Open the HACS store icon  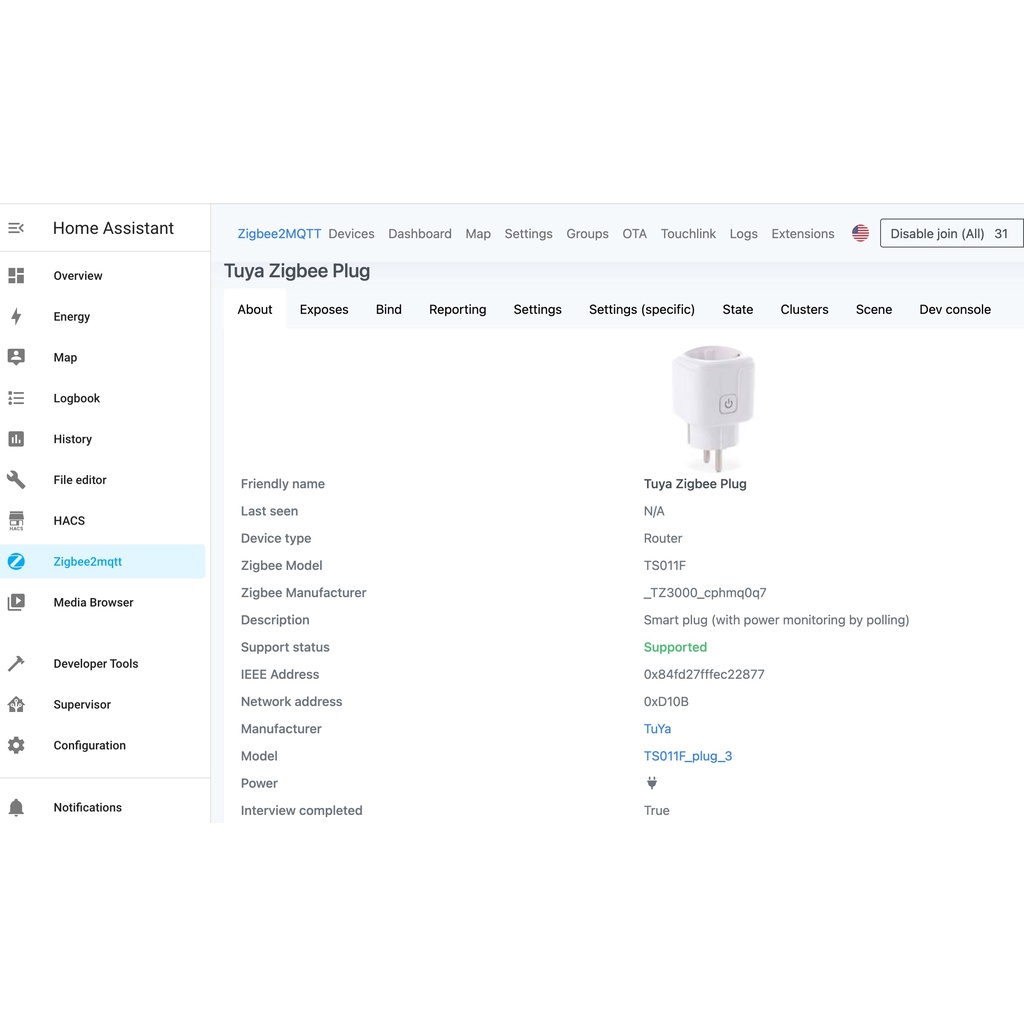[x=16, y=521]
